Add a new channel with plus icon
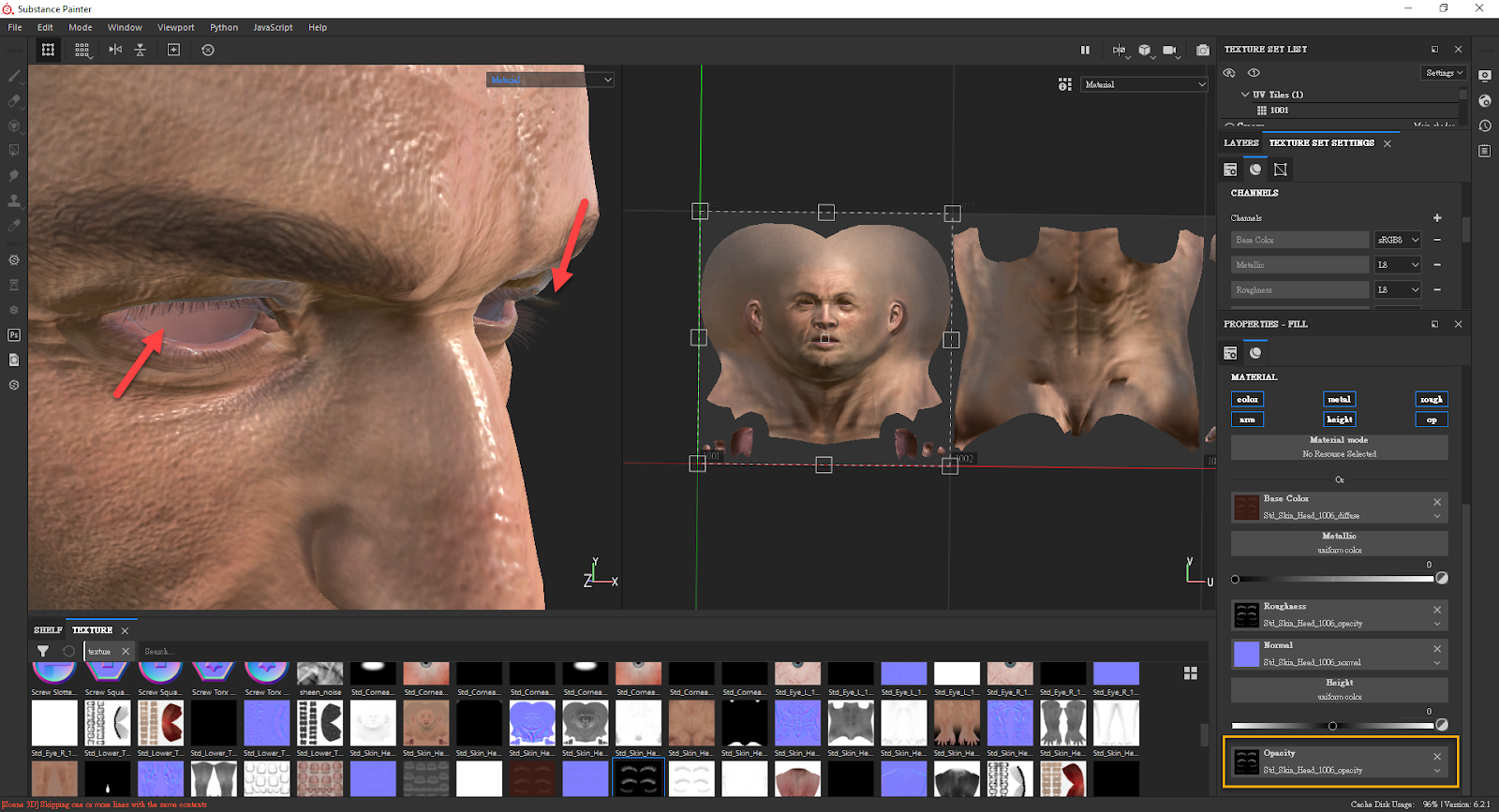 (1437, 218)
